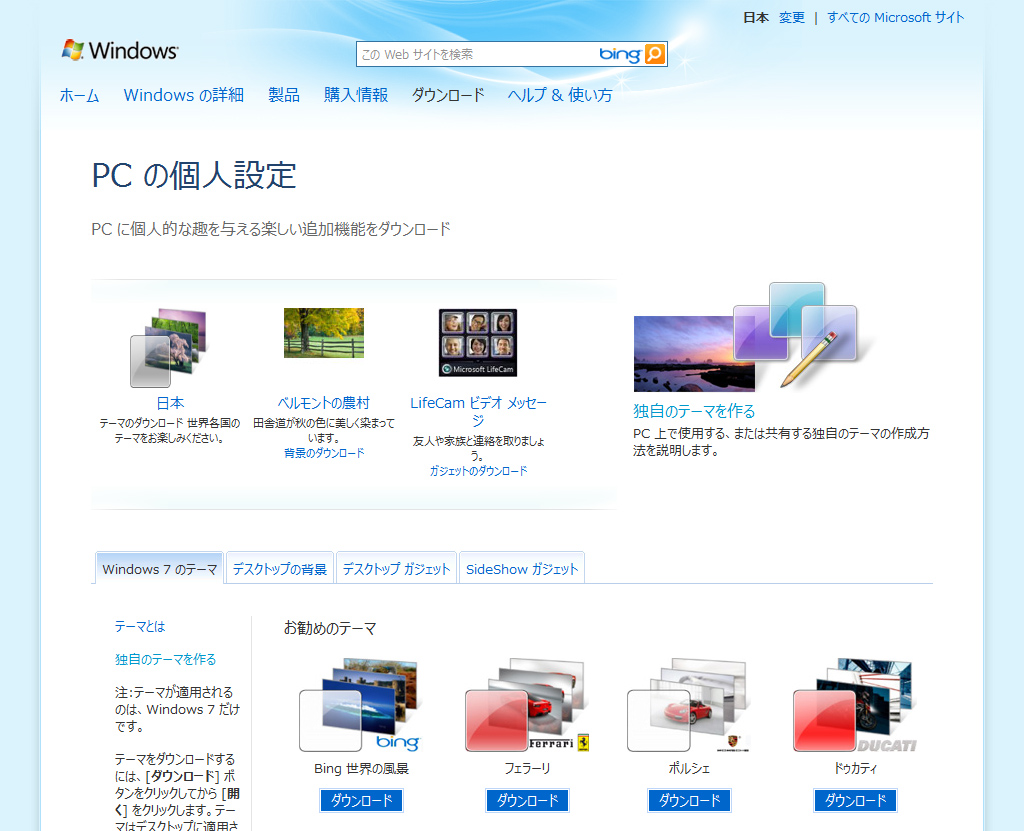The height and width of the screenshot is (831, 1024).
Task: Switch to the SideShow ガジェット tab
Action: [521, 567]
